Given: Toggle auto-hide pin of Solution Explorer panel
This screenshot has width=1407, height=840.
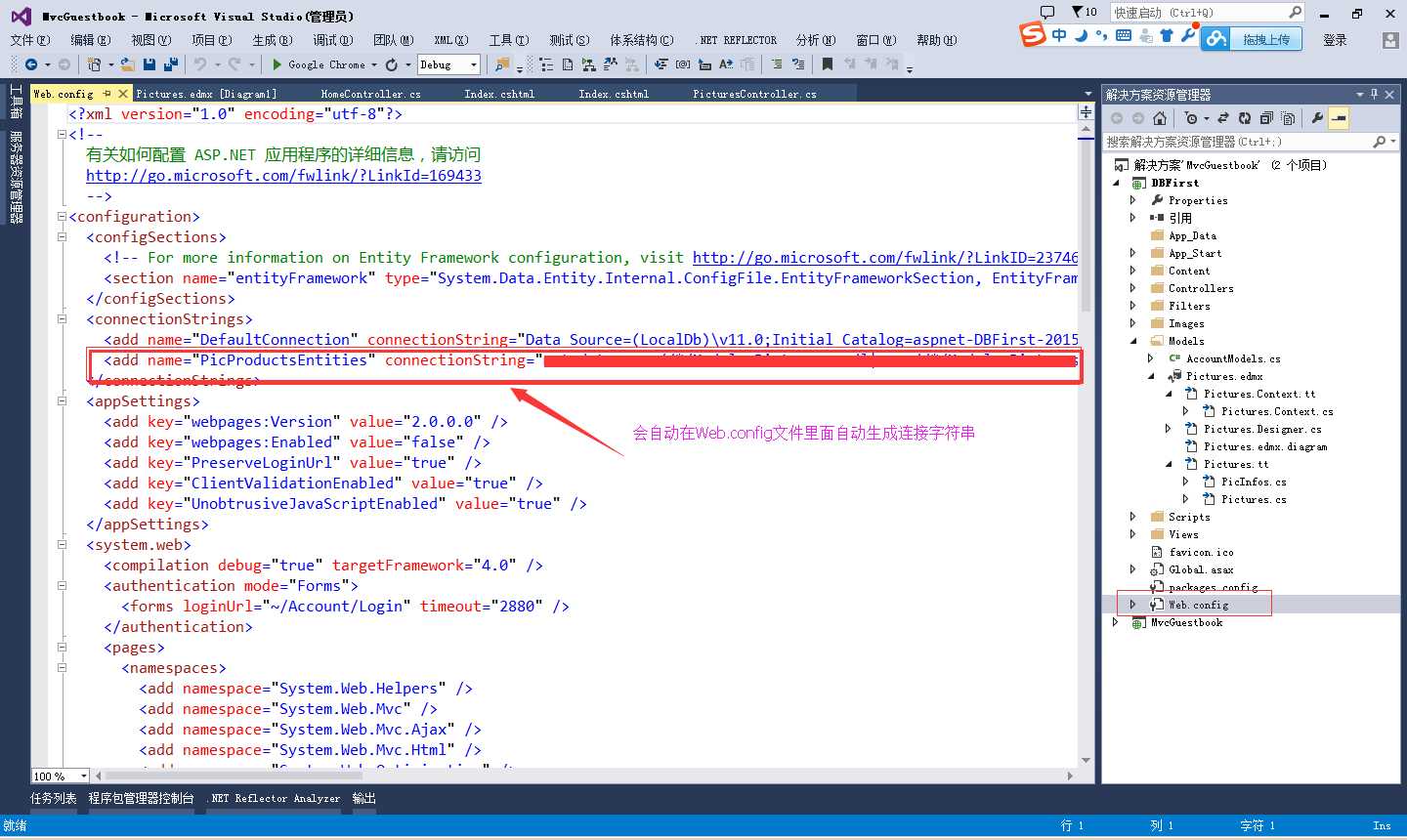Looking at the screenshot, I should click(1374, 95).
